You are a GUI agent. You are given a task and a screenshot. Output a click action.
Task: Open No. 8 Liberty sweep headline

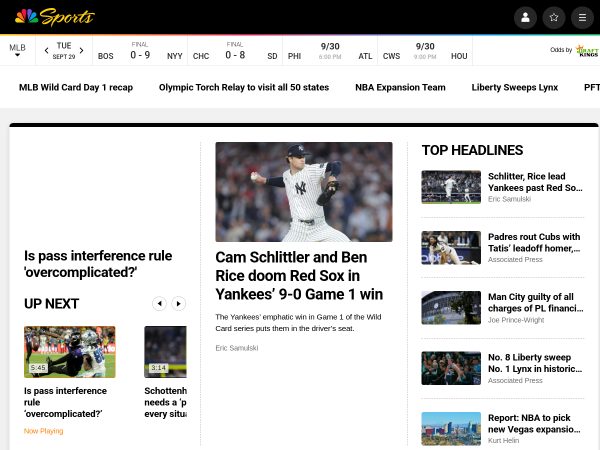tap(535, 363)
